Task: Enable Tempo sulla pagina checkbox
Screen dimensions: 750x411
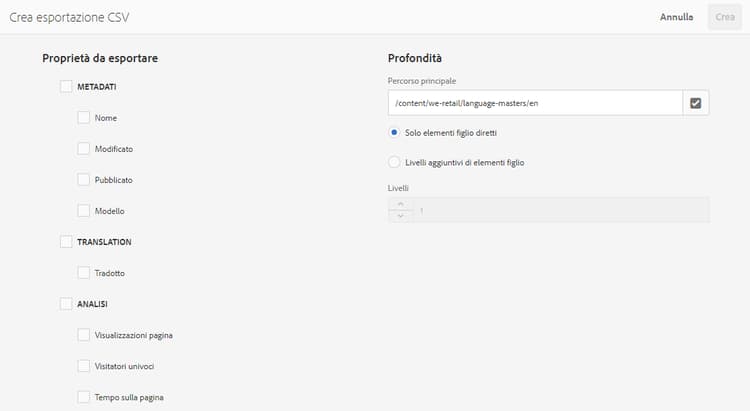Action: pos(84,397)
